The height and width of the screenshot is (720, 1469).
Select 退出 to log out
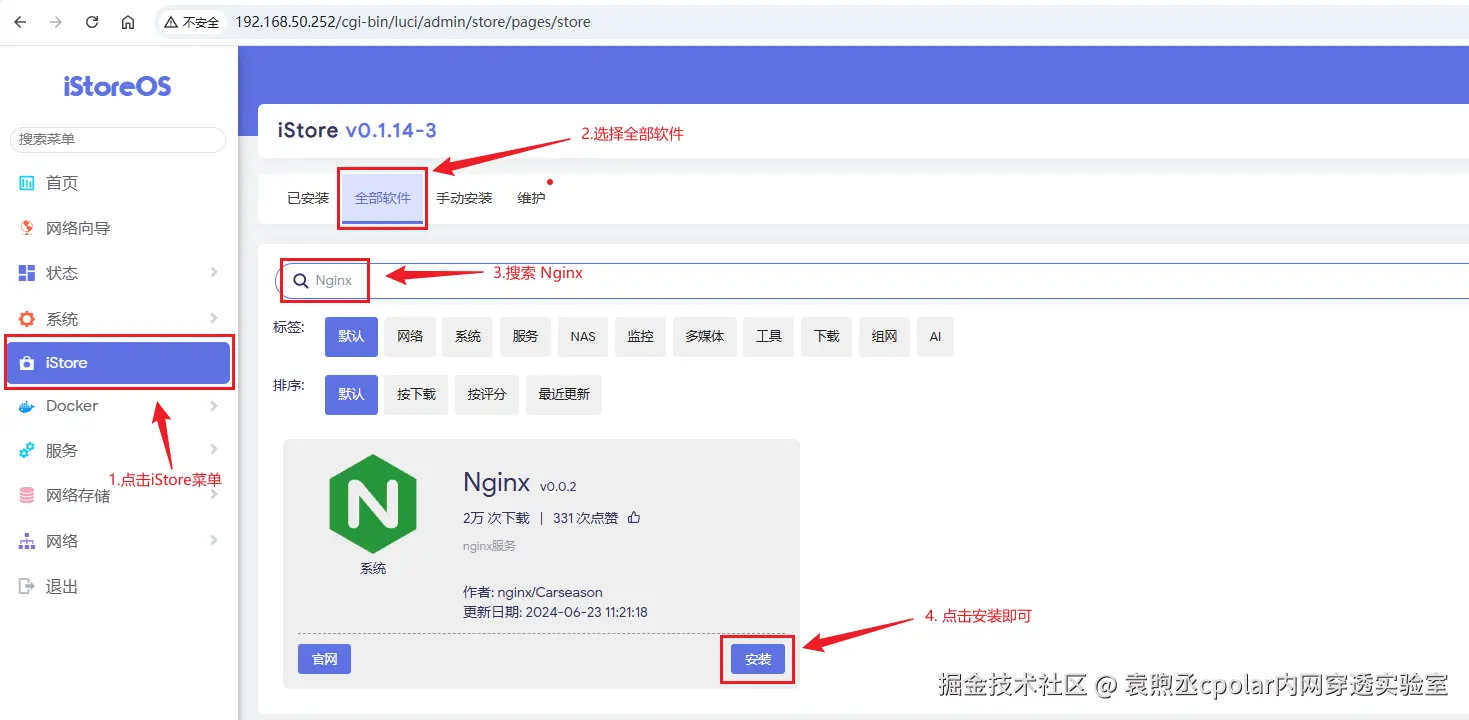coord(118,587)
